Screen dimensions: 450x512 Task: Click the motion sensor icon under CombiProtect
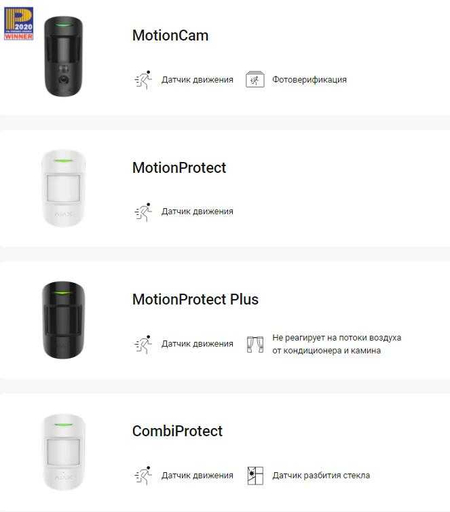(143, 475)
